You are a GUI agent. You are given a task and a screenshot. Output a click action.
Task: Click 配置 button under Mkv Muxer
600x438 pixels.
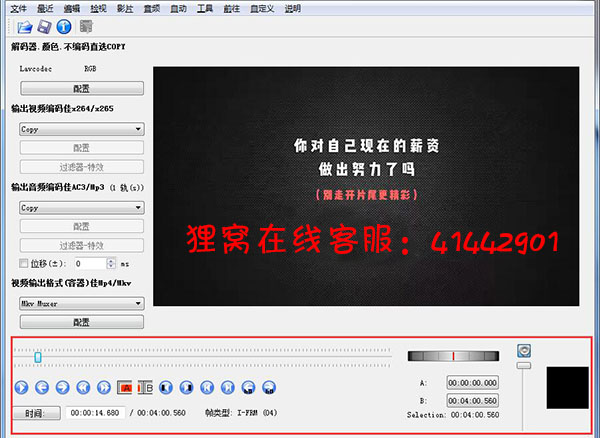[x=82, y=322]
